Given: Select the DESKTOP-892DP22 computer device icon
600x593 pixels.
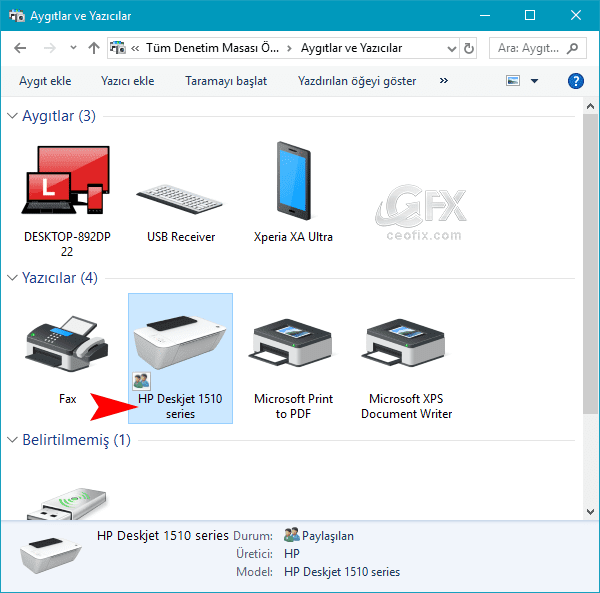Looking at the screenshot, I should coord(66,180).
